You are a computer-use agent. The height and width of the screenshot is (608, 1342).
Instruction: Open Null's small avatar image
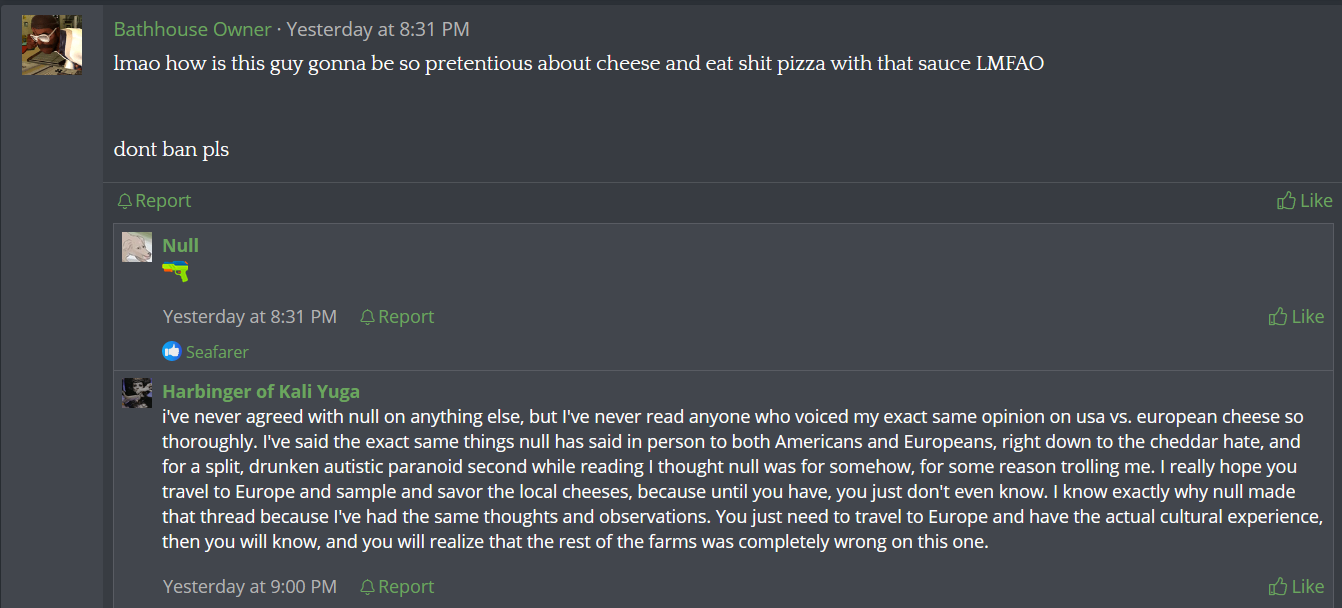pos(137,247)
